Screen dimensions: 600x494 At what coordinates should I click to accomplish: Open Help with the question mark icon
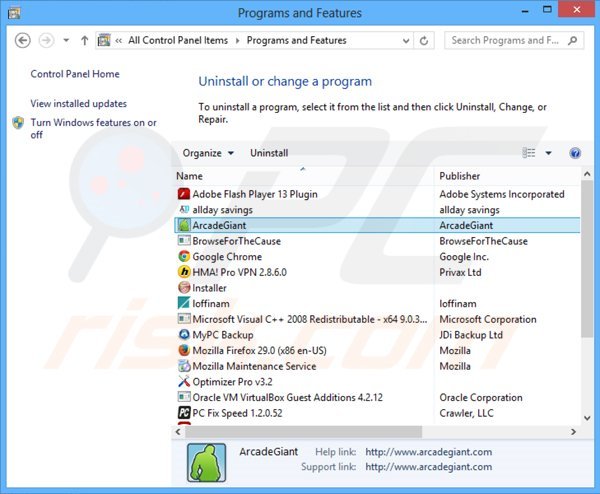(x=575, y=153)
